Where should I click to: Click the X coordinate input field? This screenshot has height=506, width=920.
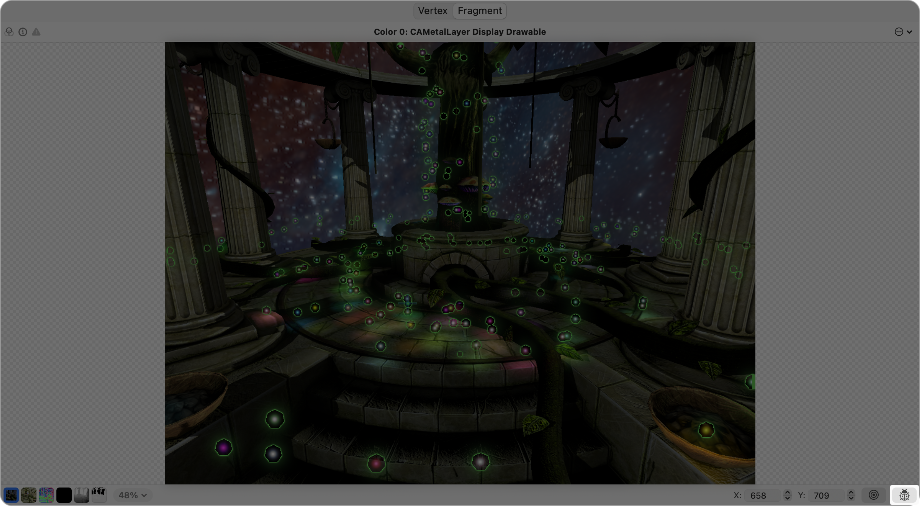click(x=763, y=495)
